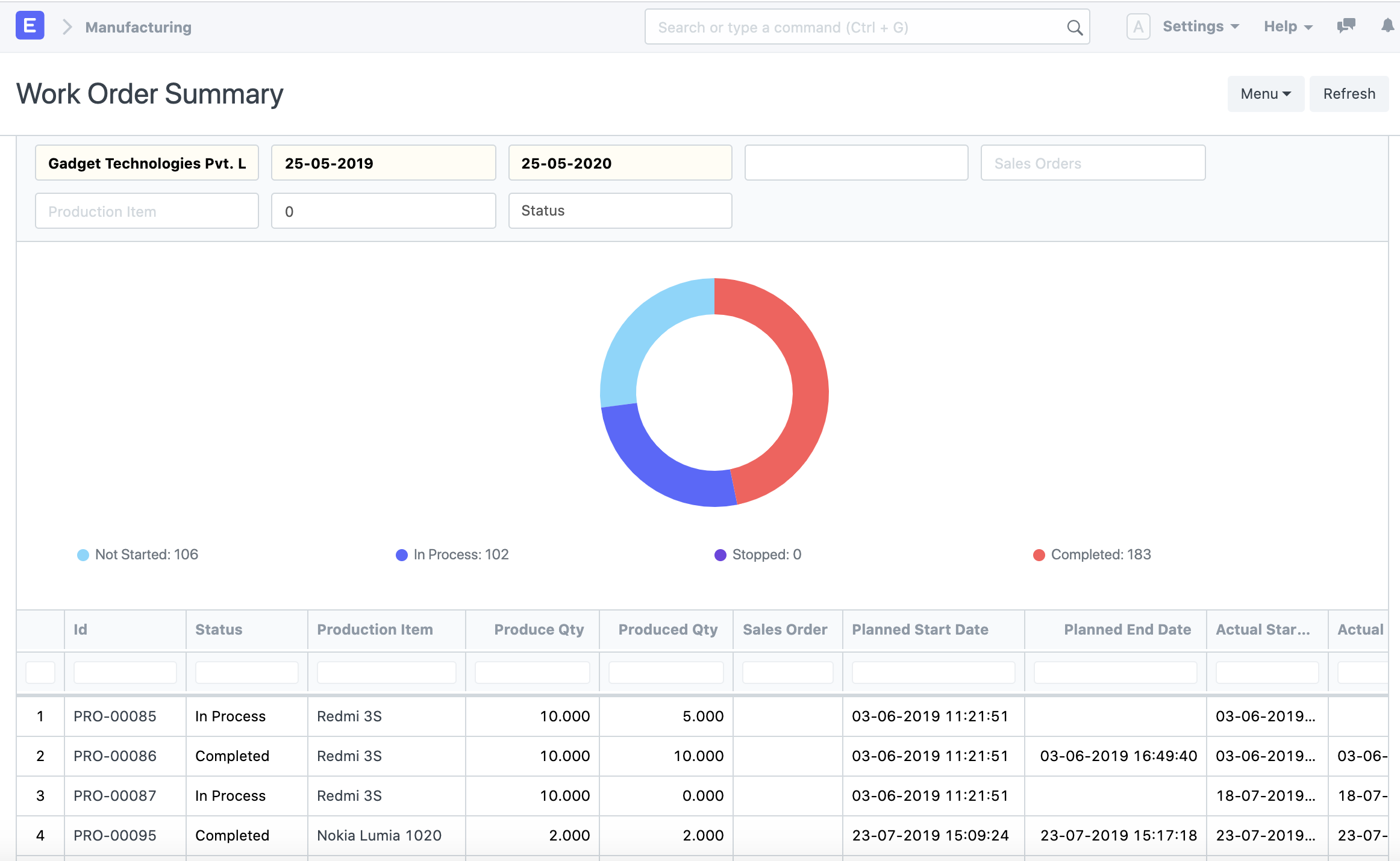
Task: Open the to date 25-05-2020 field
Action: tap(620, 163)
